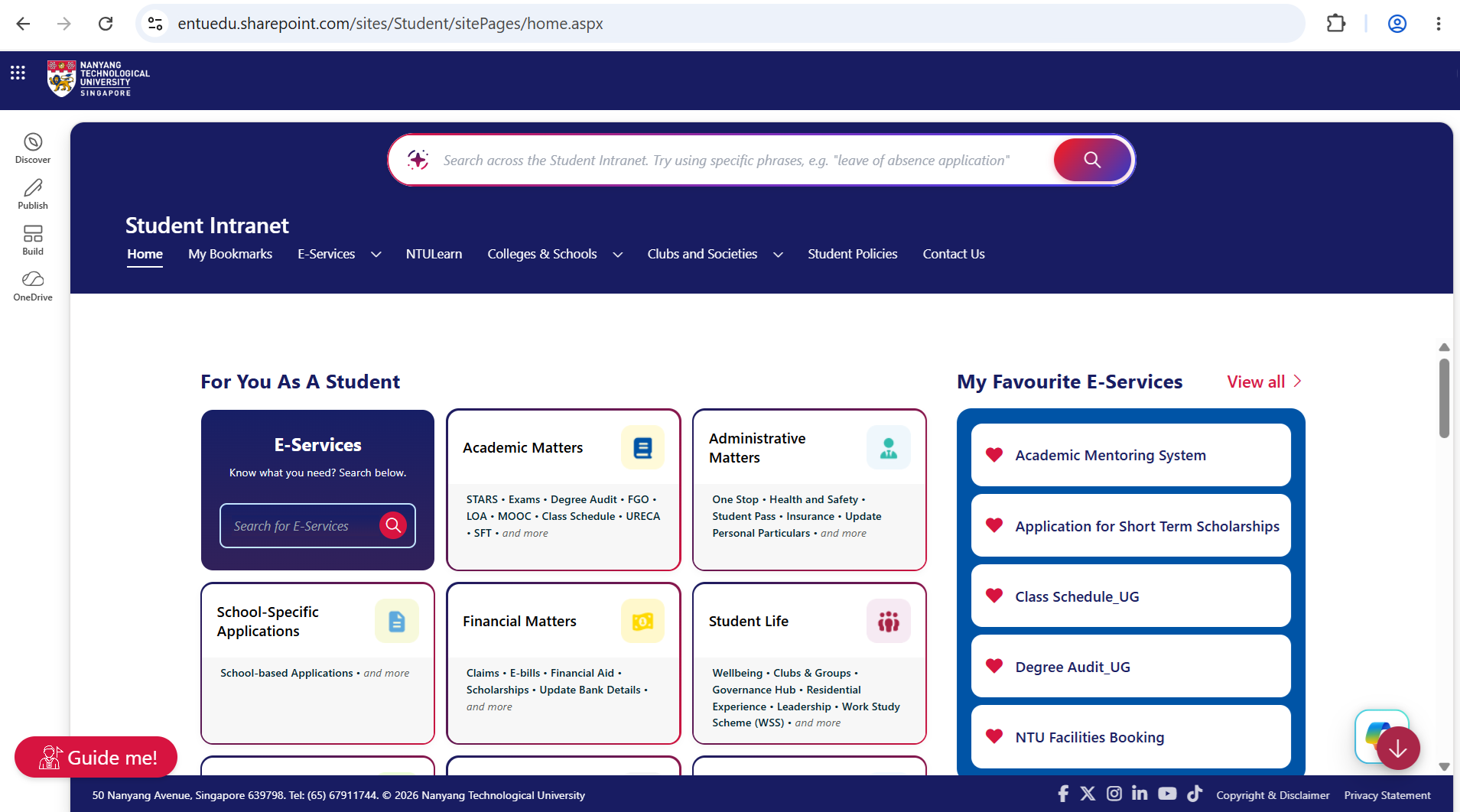1460x812 pixels.
Task: Click the browser address bar URL
Action: tap(390, 24)
